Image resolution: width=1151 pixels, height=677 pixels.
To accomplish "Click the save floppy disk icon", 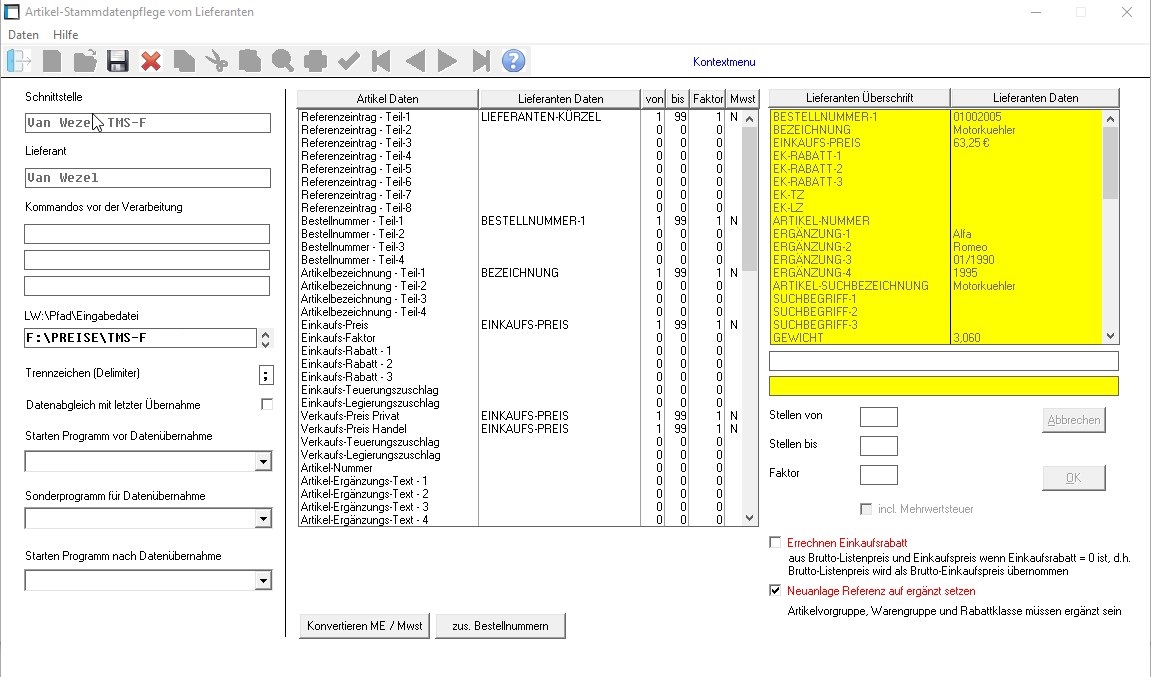I will coord(117,61).
